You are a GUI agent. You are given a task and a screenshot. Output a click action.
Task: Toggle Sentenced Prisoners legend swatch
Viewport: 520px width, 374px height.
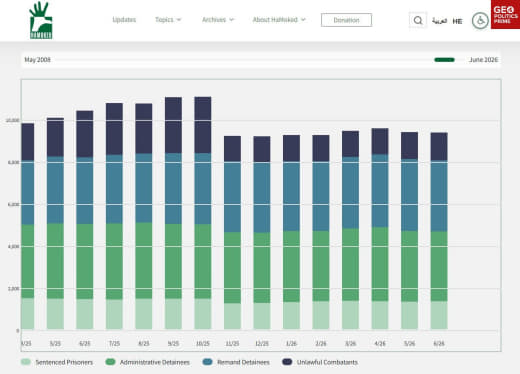pyautogui.click(x=26, y=362)
